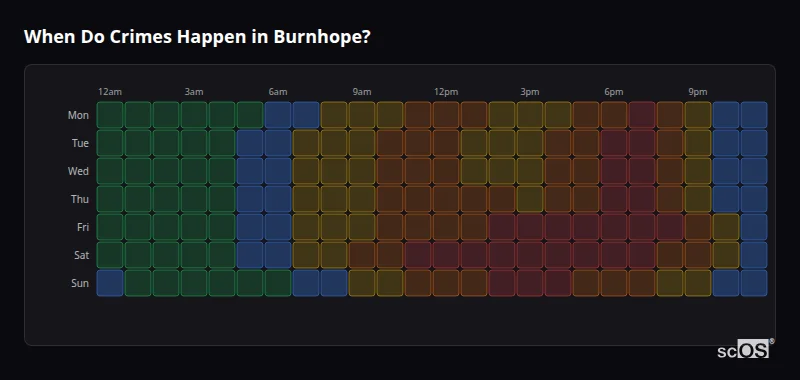Select the Thursday 12am green cell
The width and height of the screenshot is (800, 380).
(110, 199)
